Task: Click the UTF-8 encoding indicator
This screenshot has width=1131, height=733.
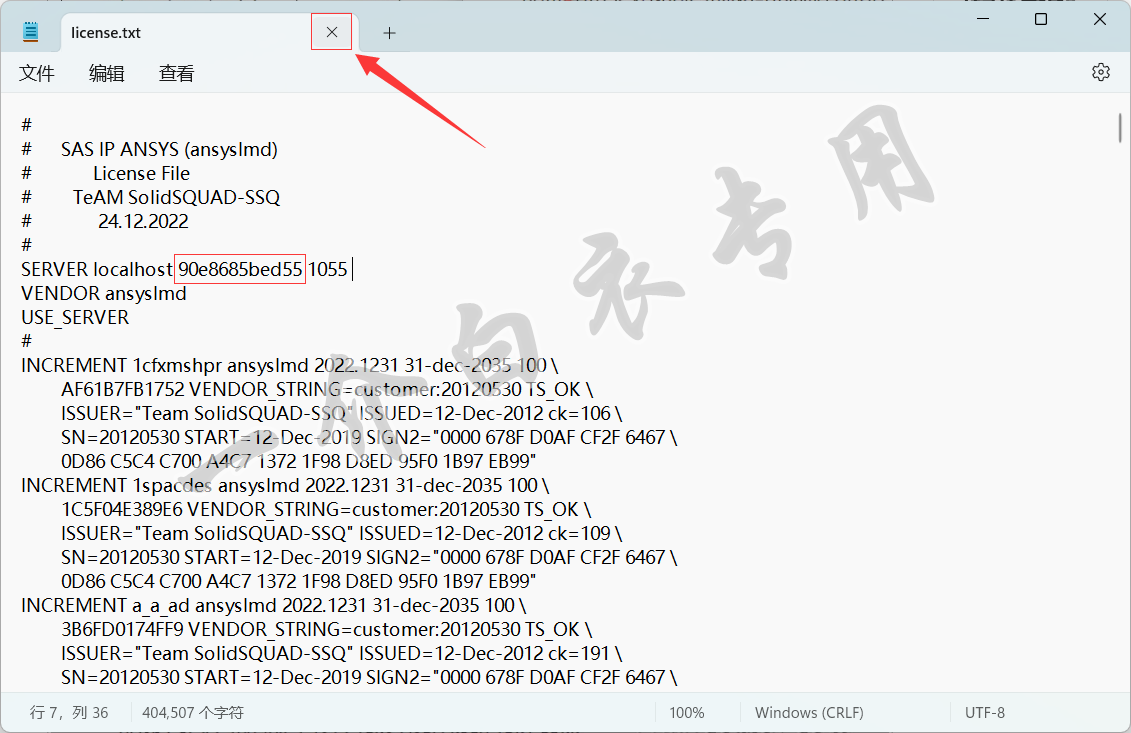Action: coord(985,713)
